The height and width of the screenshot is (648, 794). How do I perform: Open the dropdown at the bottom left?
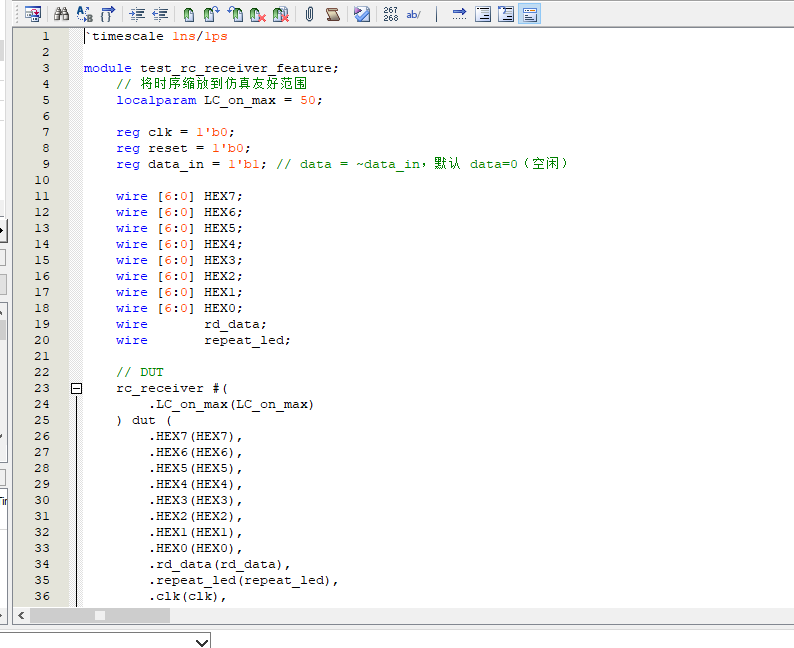point(202,642)
